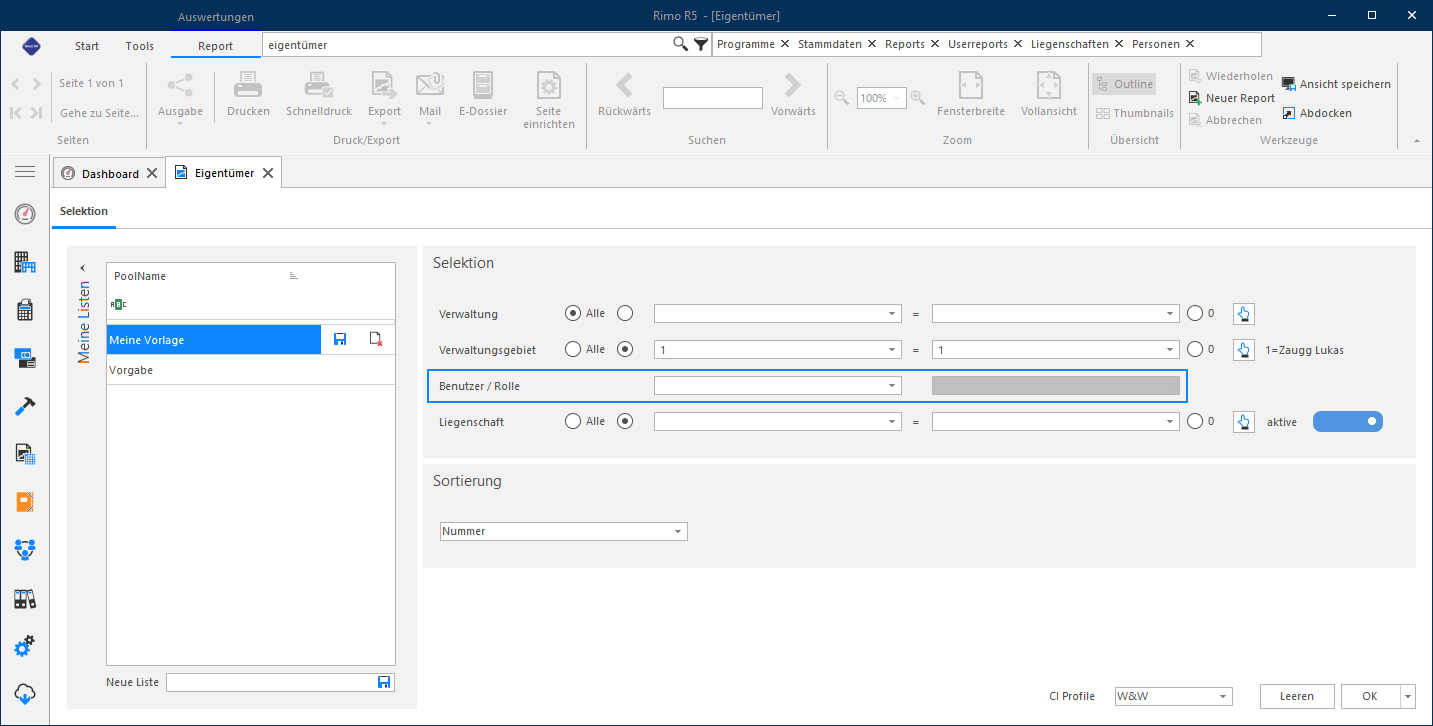The image size is (1433, 726).
Task: Open the cloud download icon in the sidebar
Action: click(25, 694)
